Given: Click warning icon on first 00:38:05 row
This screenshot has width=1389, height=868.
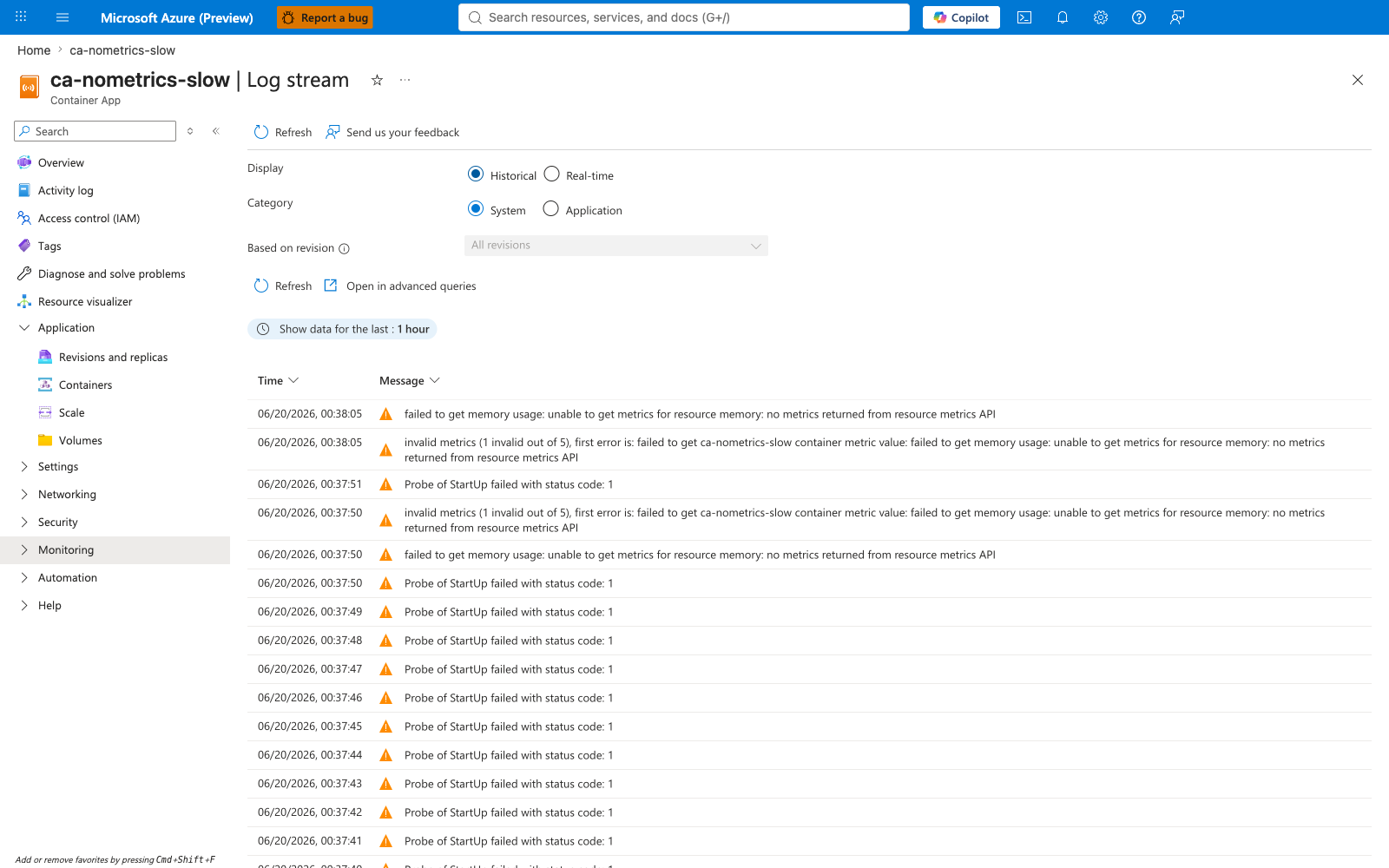Looking at the screenshot, I should click(386, 414).
